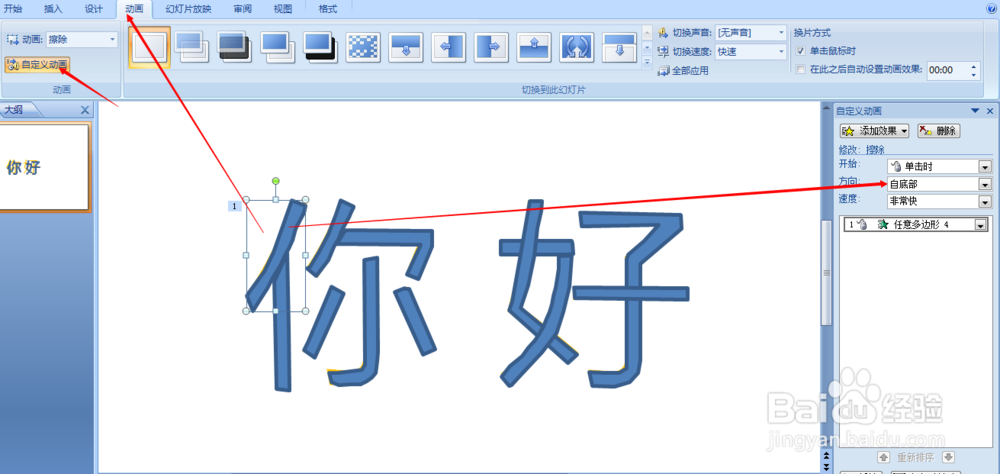Expand the transition gallery More arrow
Image resolution: width=1000 pixels, height=474 pixels.
pyautogui.click(x=647, y=62)
